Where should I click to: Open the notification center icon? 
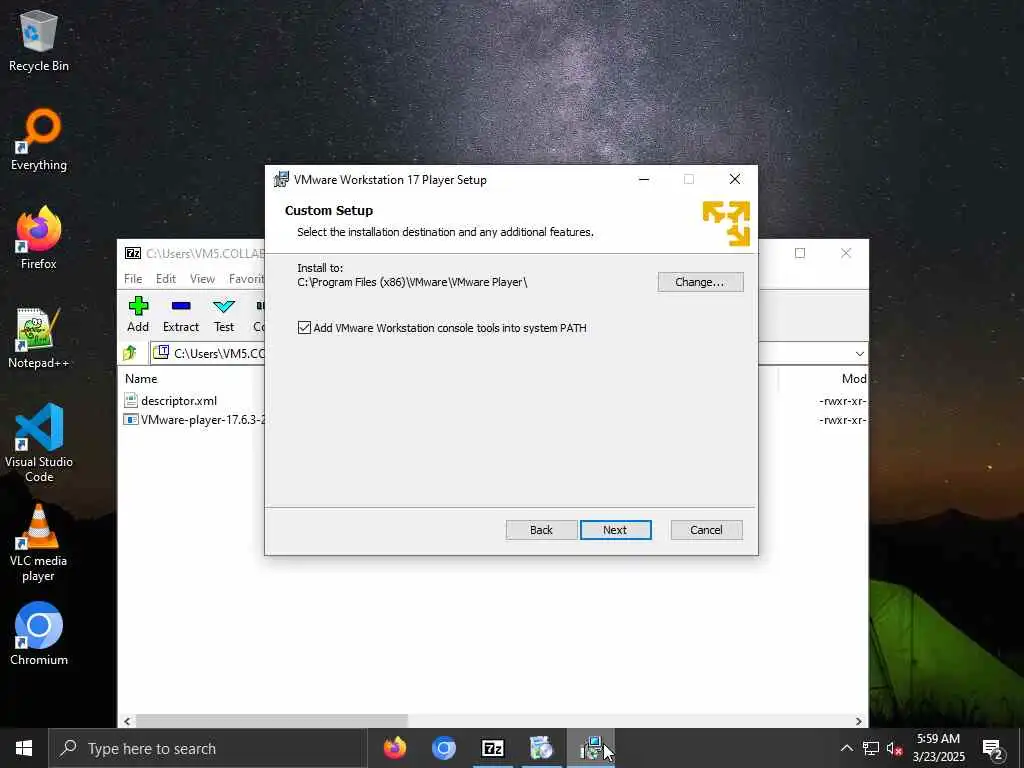[992, 748]
